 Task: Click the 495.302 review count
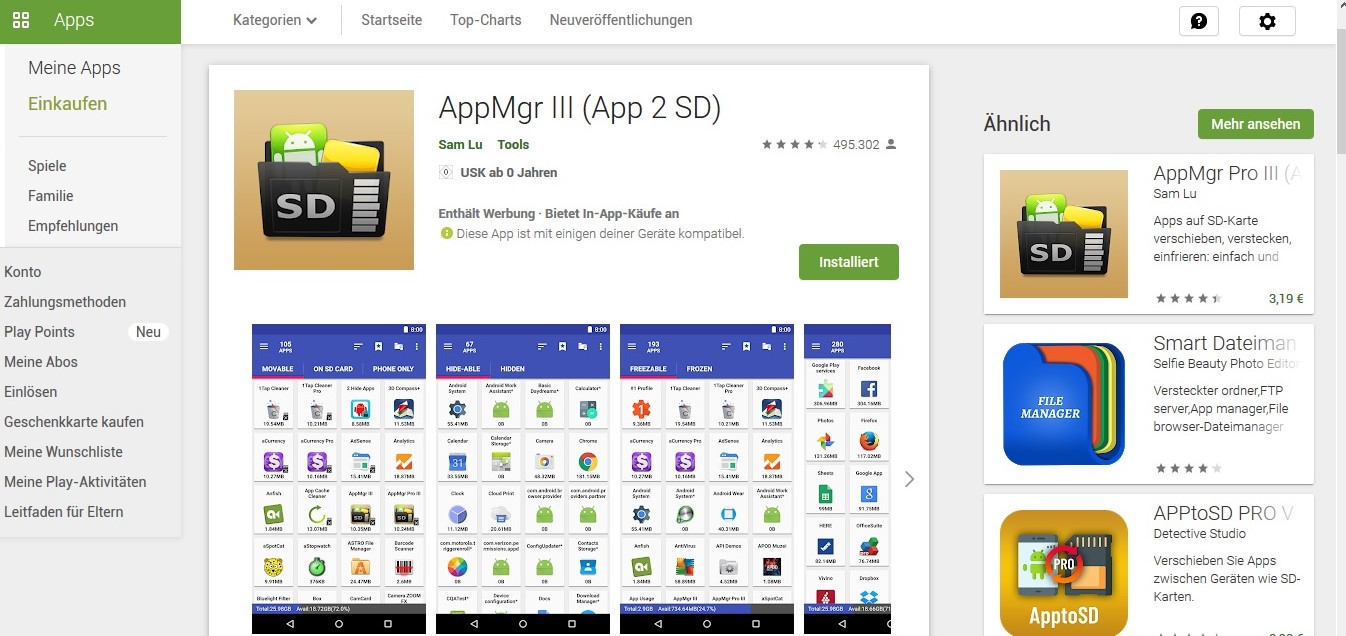click(x=856, y=145)
